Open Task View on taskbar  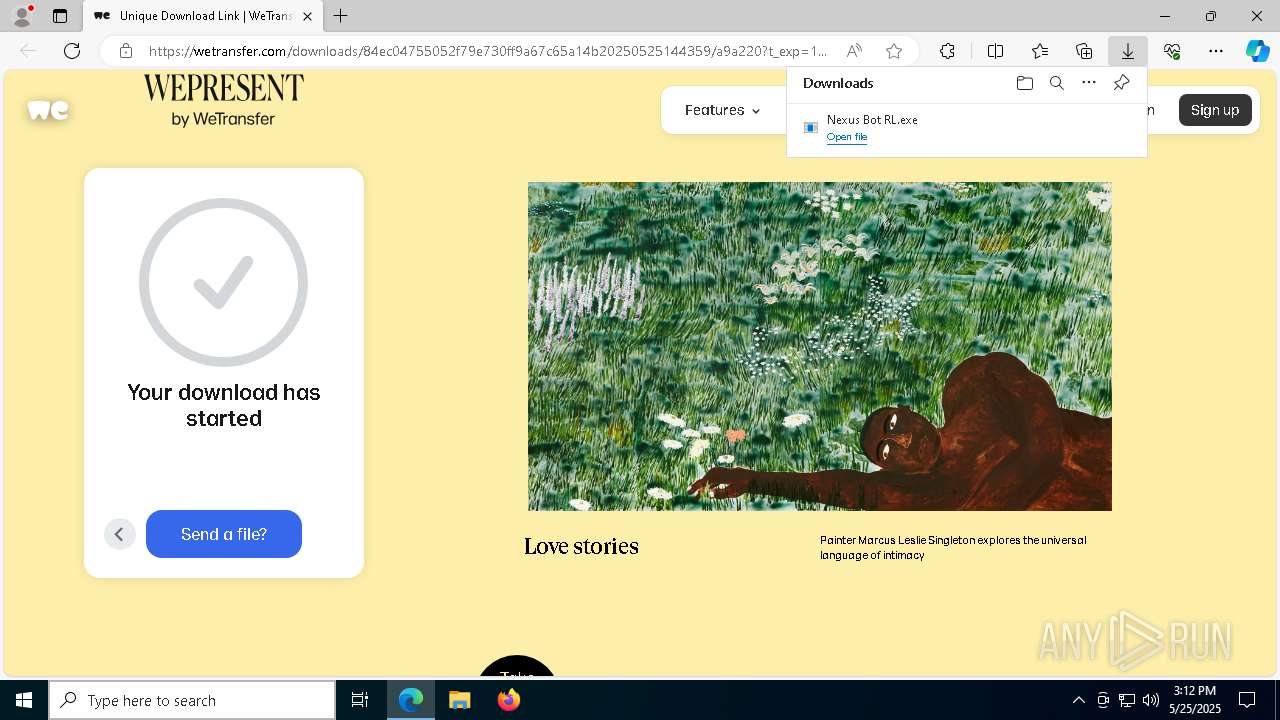360,700
